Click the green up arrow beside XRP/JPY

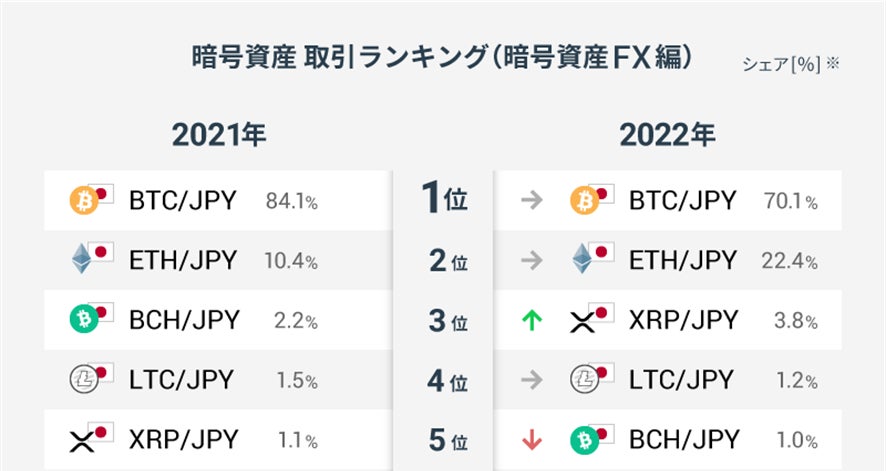click(x=532, y=320)
